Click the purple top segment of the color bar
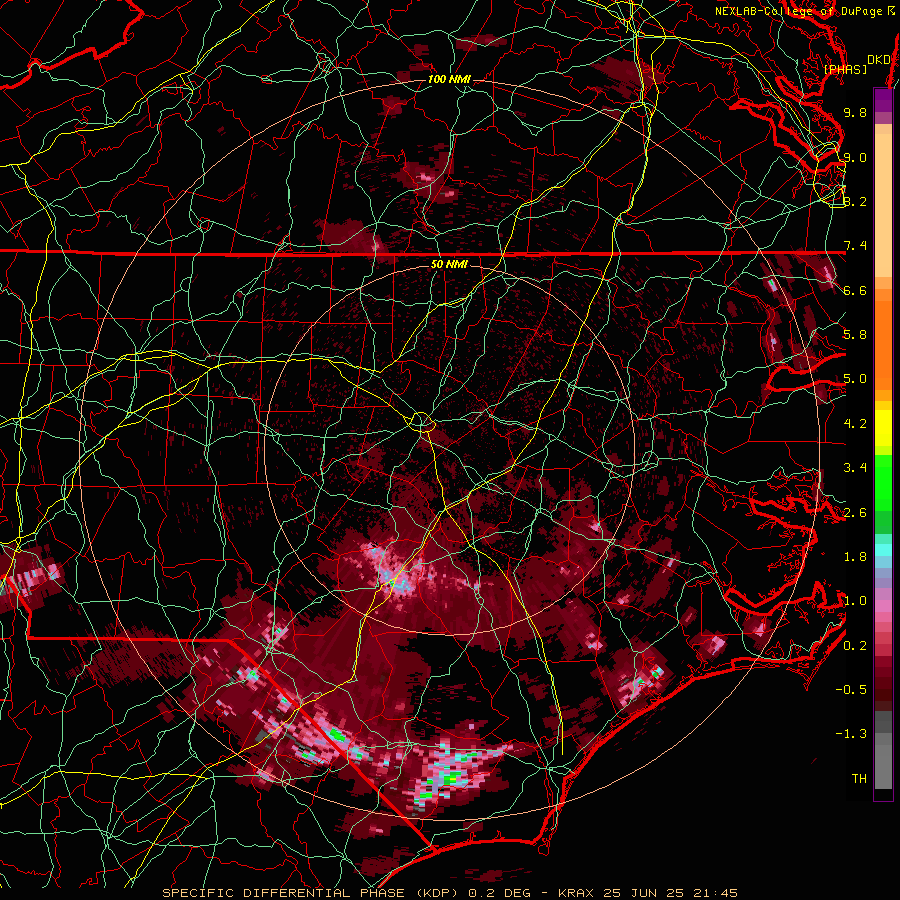 [x=884, y=101]
